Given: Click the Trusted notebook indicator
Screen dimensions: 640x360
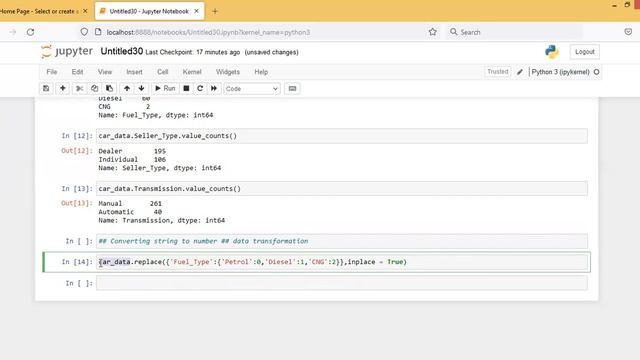Looking at the screenshot, I should (498, 72).
